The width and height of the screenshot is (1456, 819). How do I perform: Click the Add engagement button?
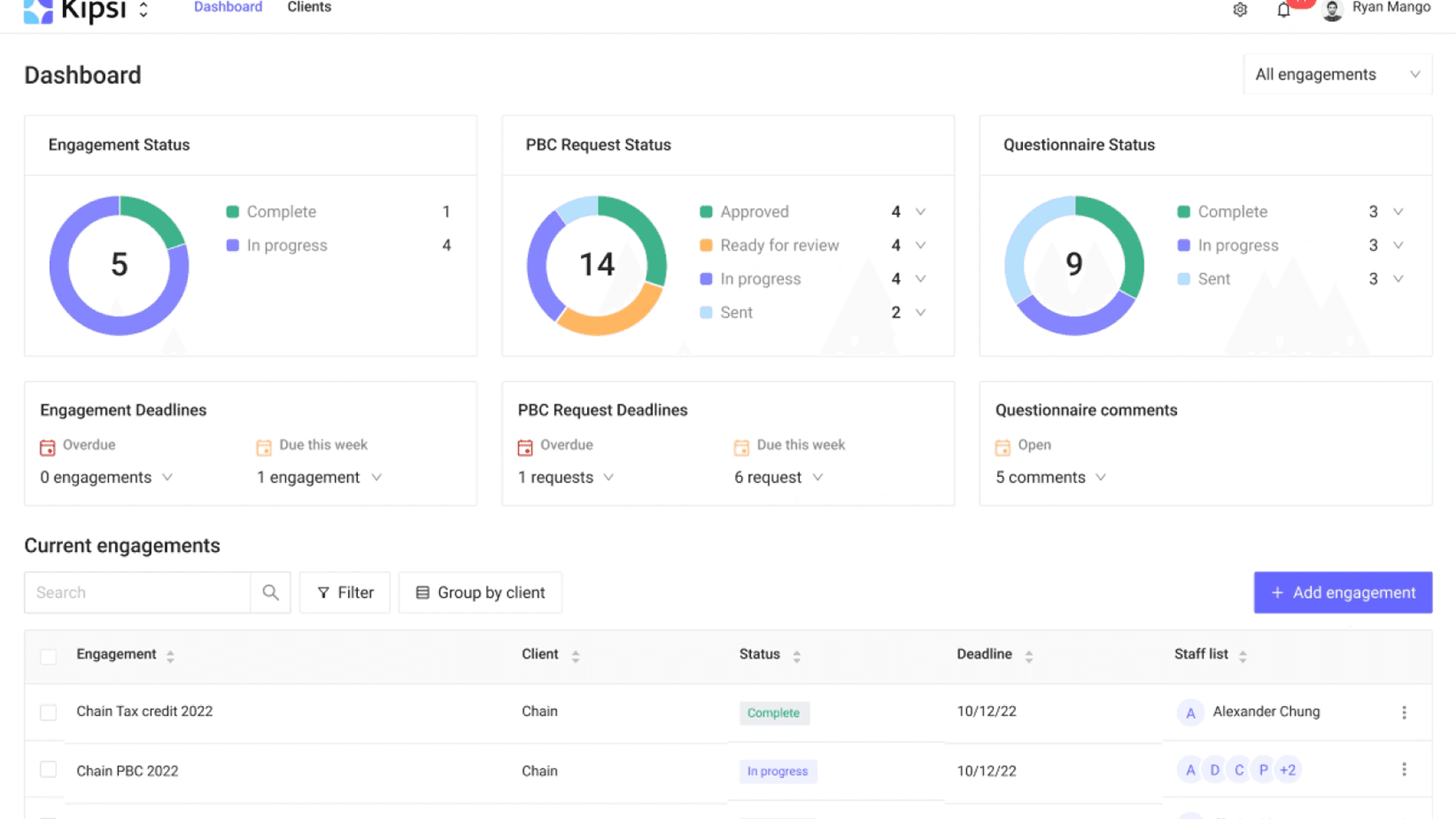click(1342, 592)
